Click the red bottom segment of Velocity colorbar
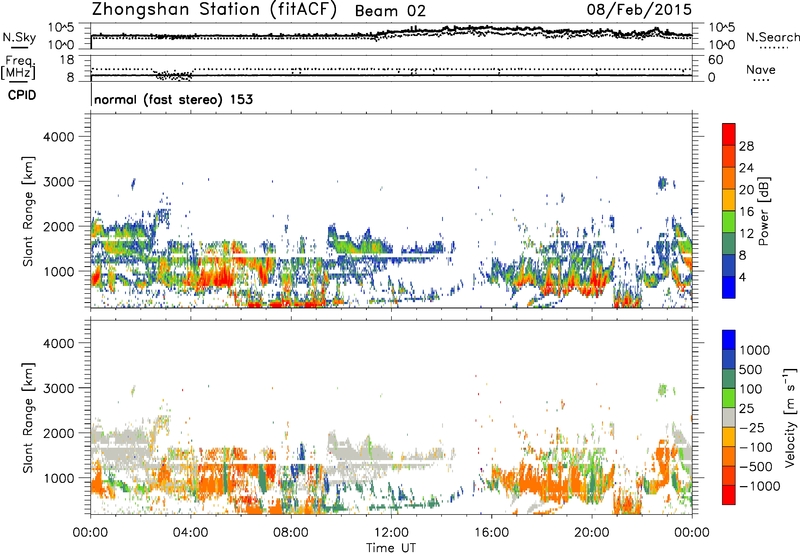The image size is (800, 554). (x=729, y=495)
